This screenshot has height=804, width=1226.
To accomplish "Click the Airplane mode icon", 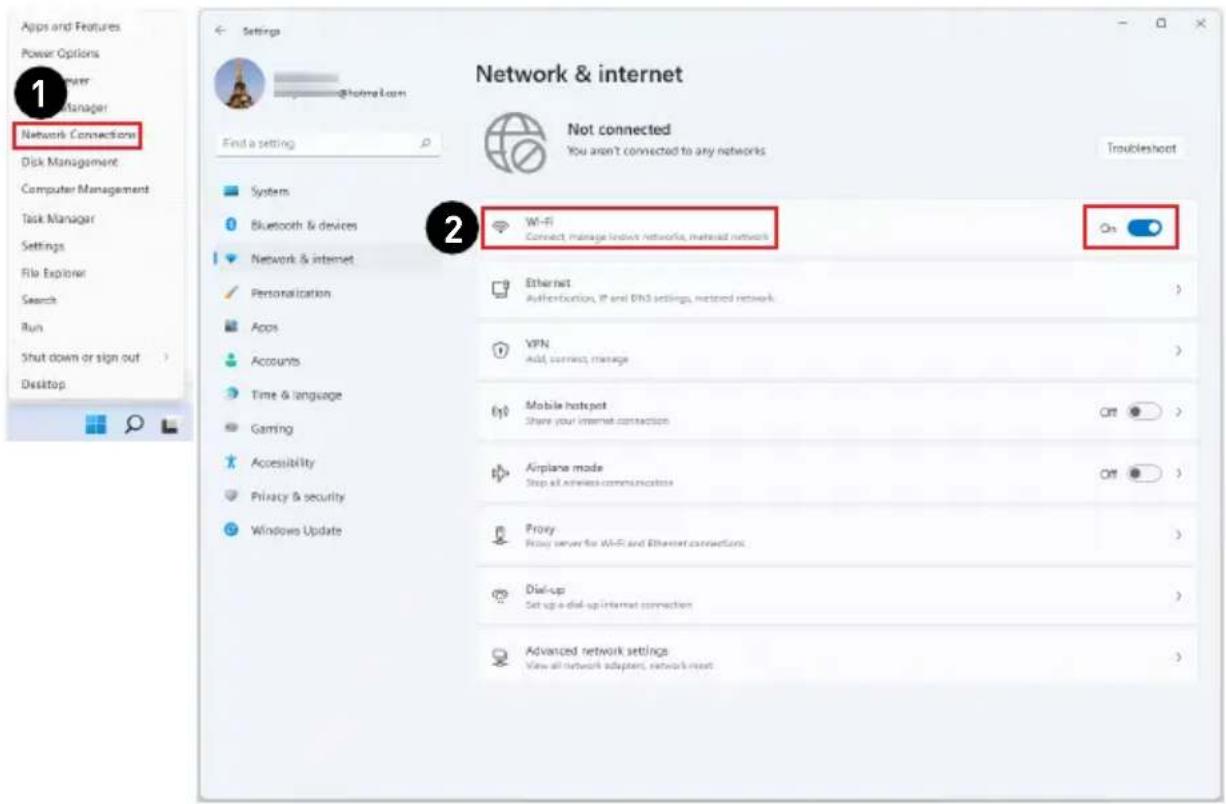I will pos(501,474).
